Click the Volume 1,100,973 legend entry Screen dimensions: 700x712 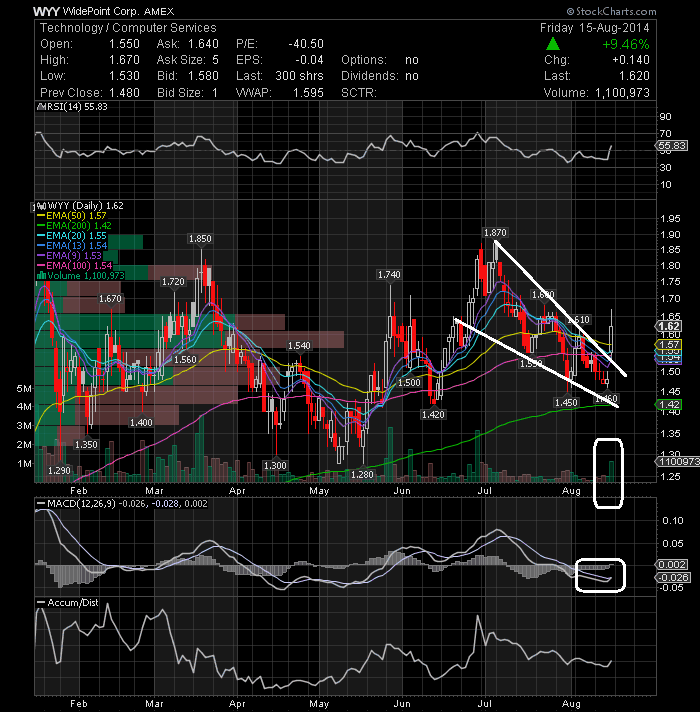(x=80, y=276)
